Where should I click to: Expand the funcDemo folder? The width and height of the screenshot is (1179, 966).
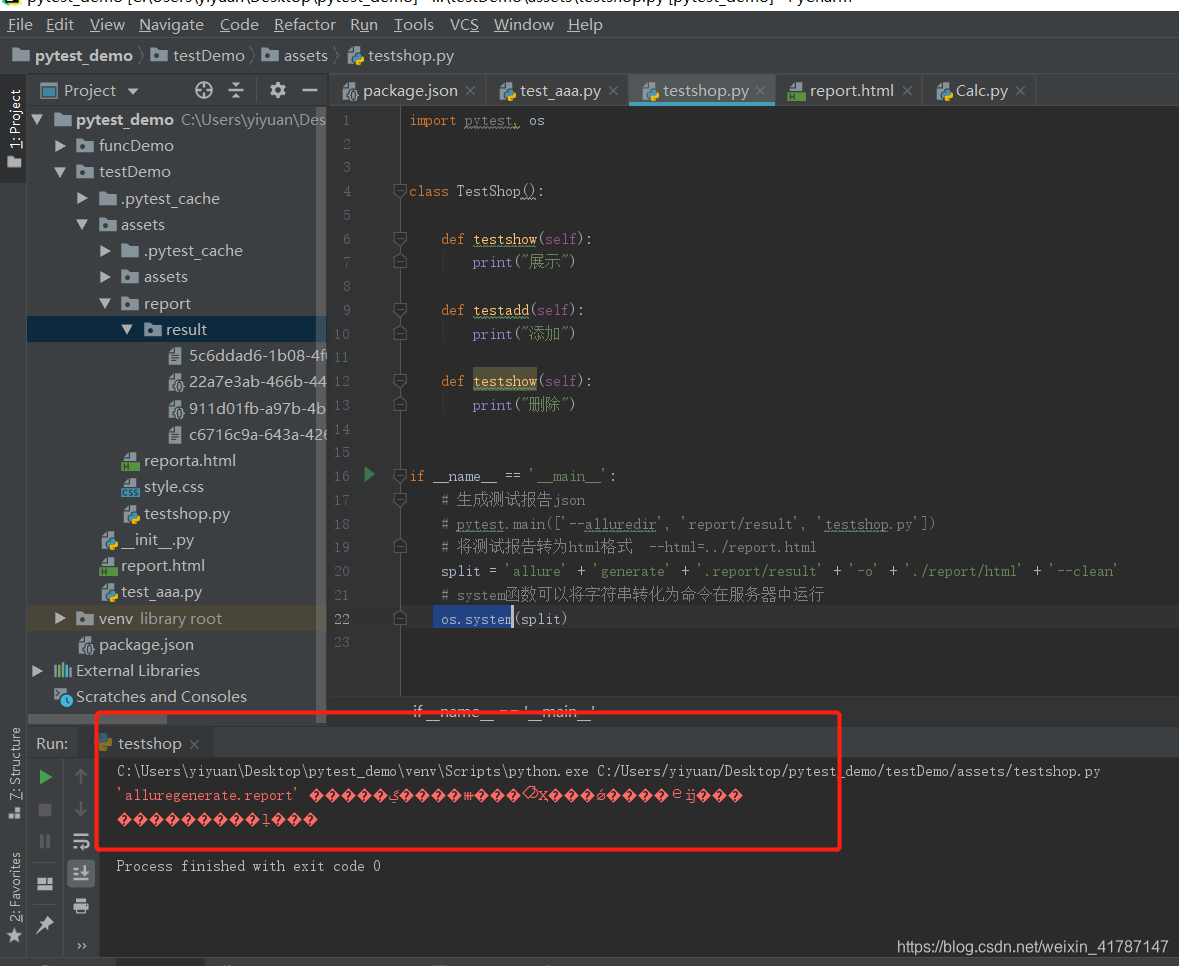[x=60, y=146]
